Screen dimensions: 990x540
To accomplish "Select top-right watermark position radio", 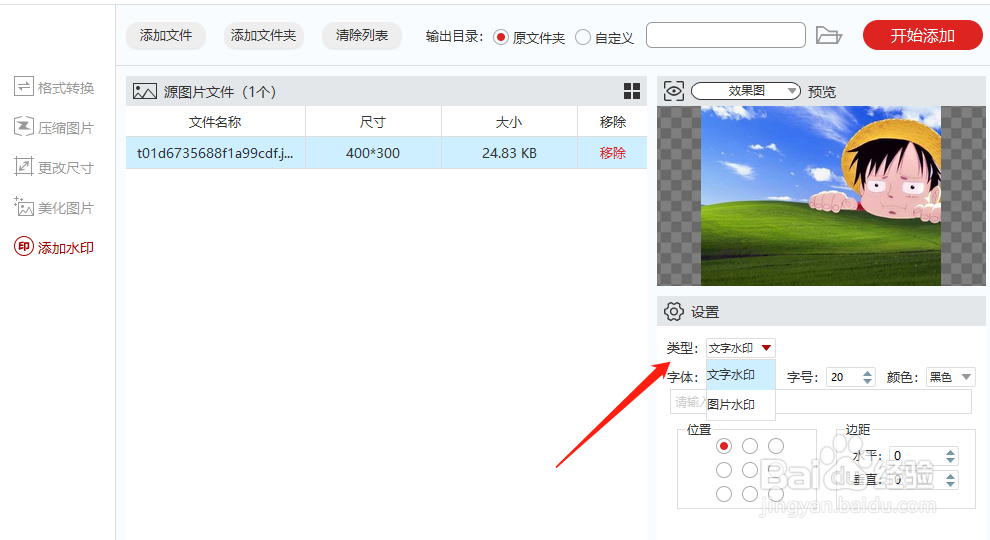I will [776, 446].
